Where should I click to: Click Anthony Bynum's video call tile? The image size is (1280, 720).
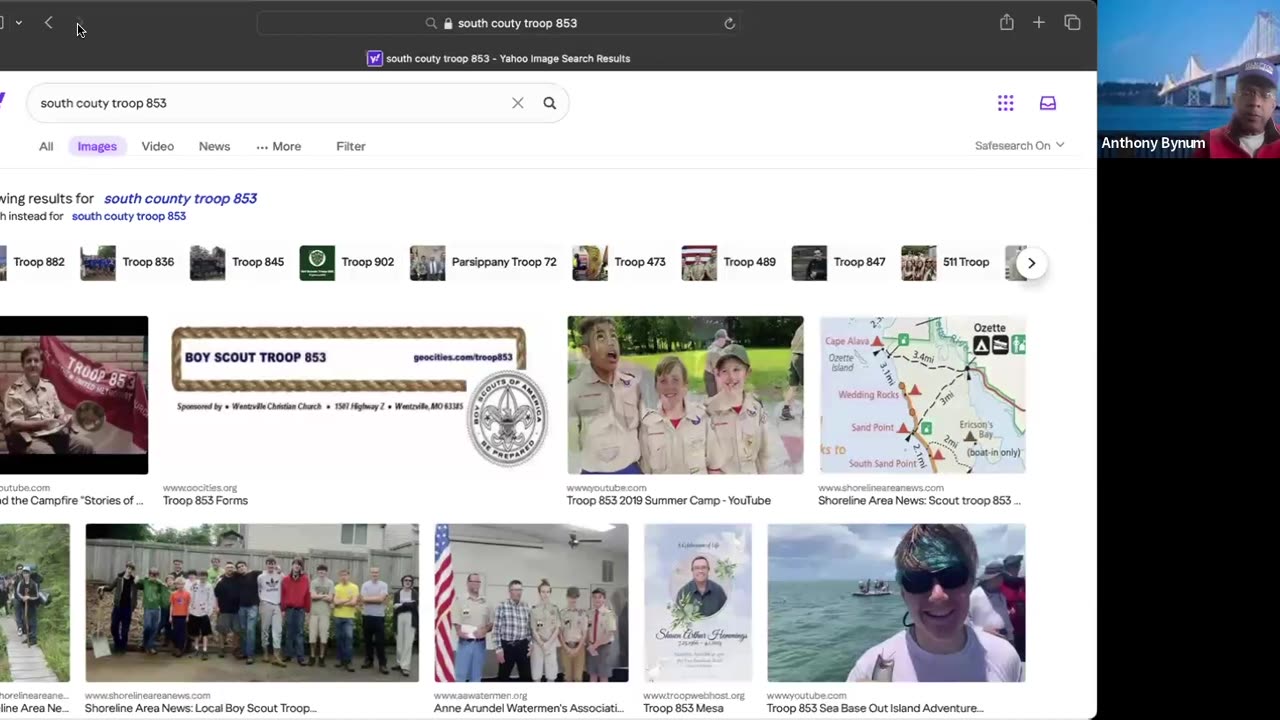tap(1189, 79)
